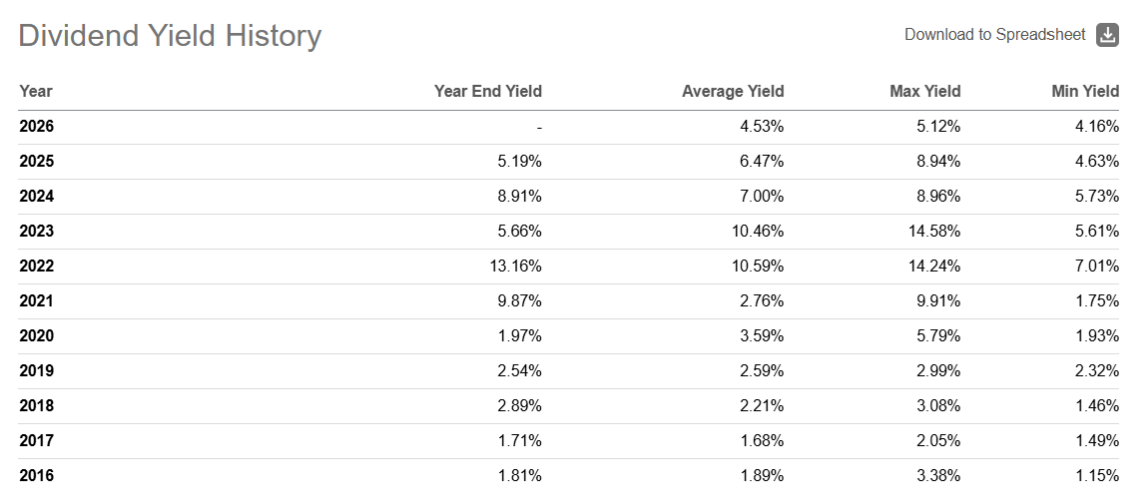Screen dimensions: 1135x504
Task: Click the Download to Spreadsheet link
Action: coord(994,35)
